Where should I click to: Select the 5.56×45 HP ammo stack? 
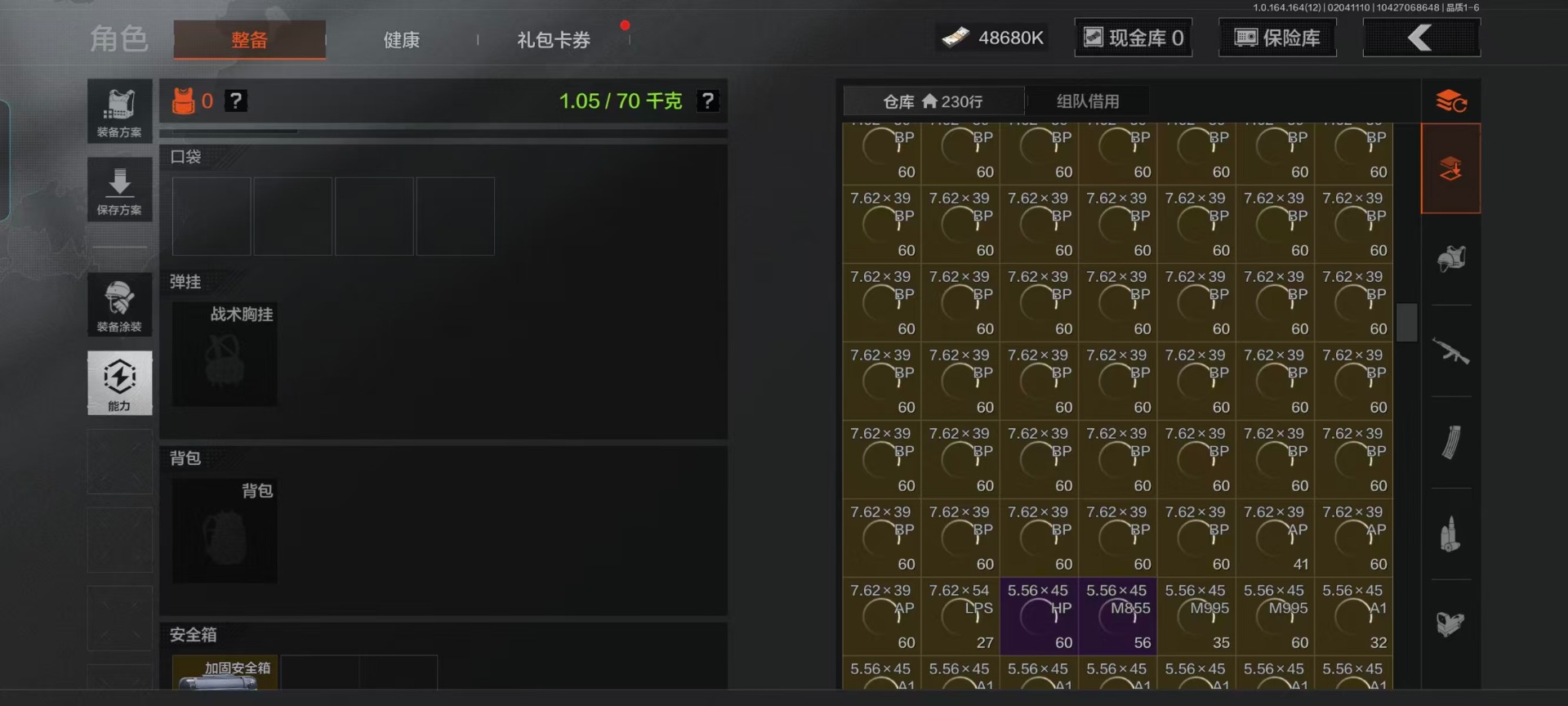pyautogui.click(x=1039, y=616)
